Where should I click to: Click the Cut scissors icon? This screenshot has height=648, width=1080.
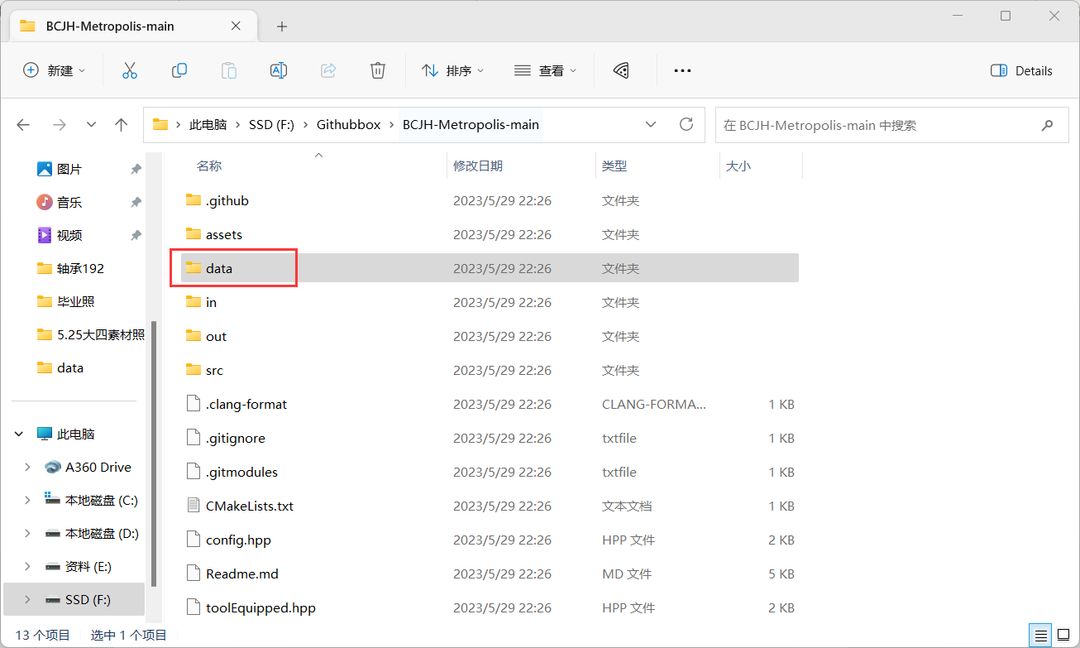pos(129,70)
